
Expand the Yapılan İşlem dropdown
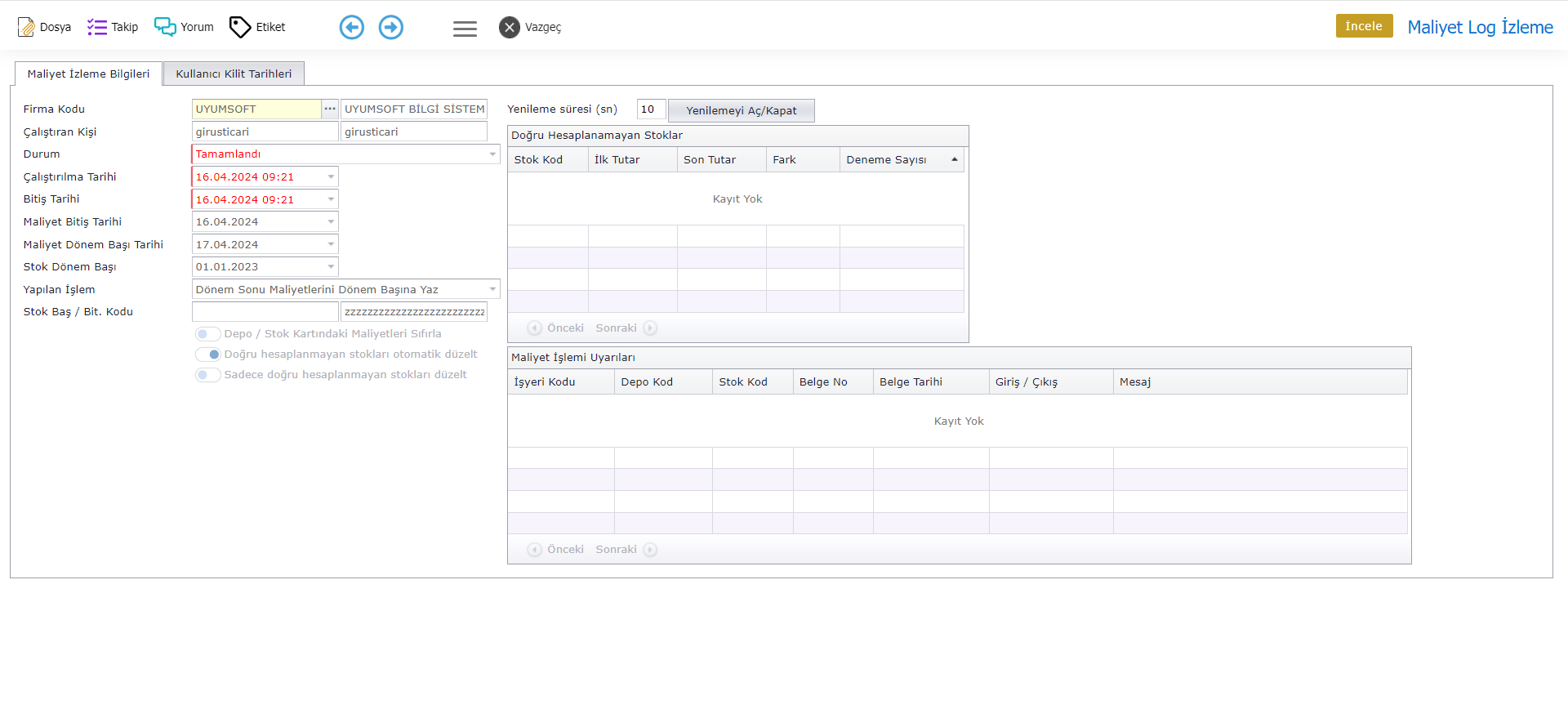coord(492,289)
